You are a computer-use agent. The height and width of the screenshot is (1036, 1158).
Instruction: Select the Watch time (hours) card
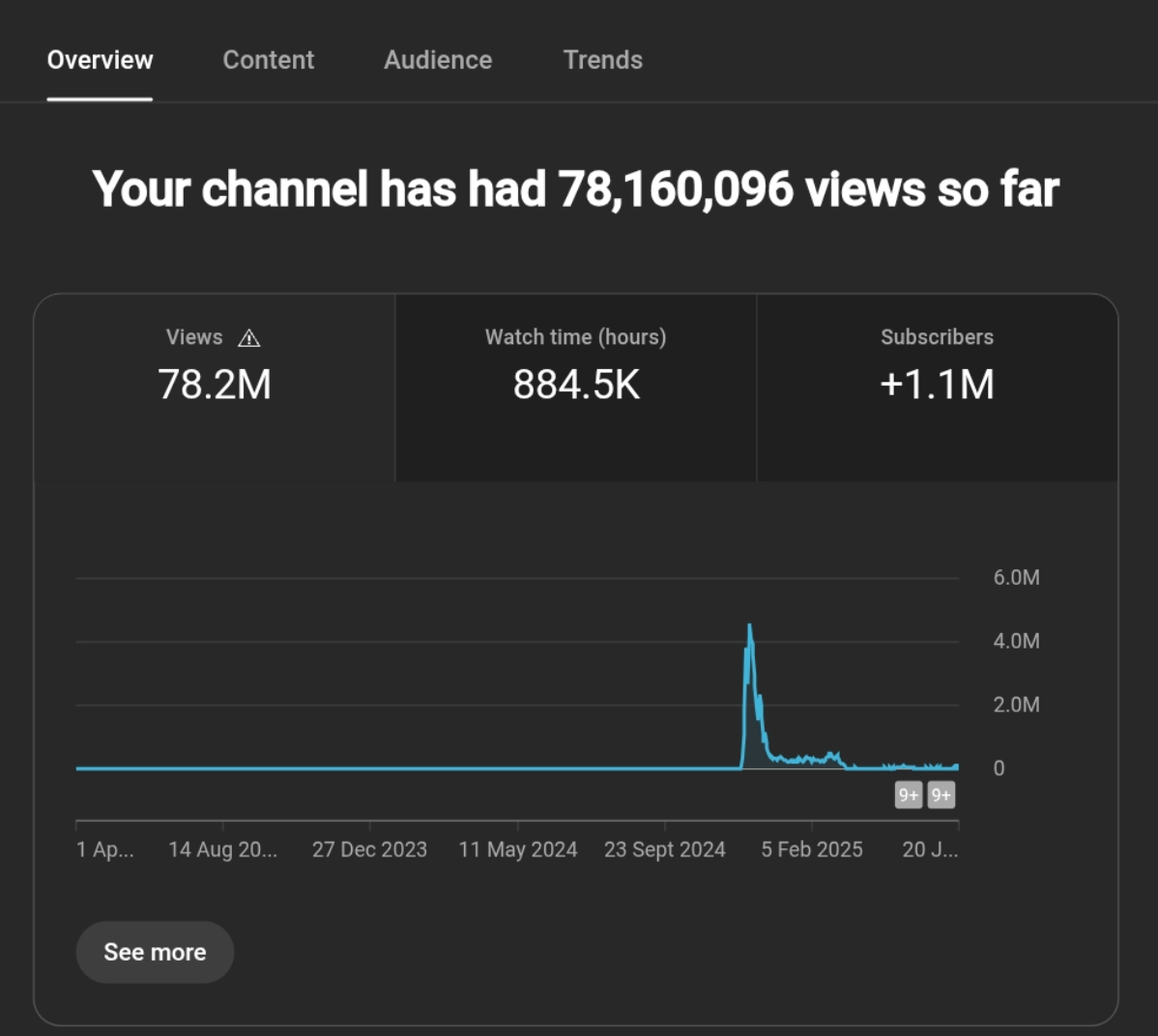576,388
